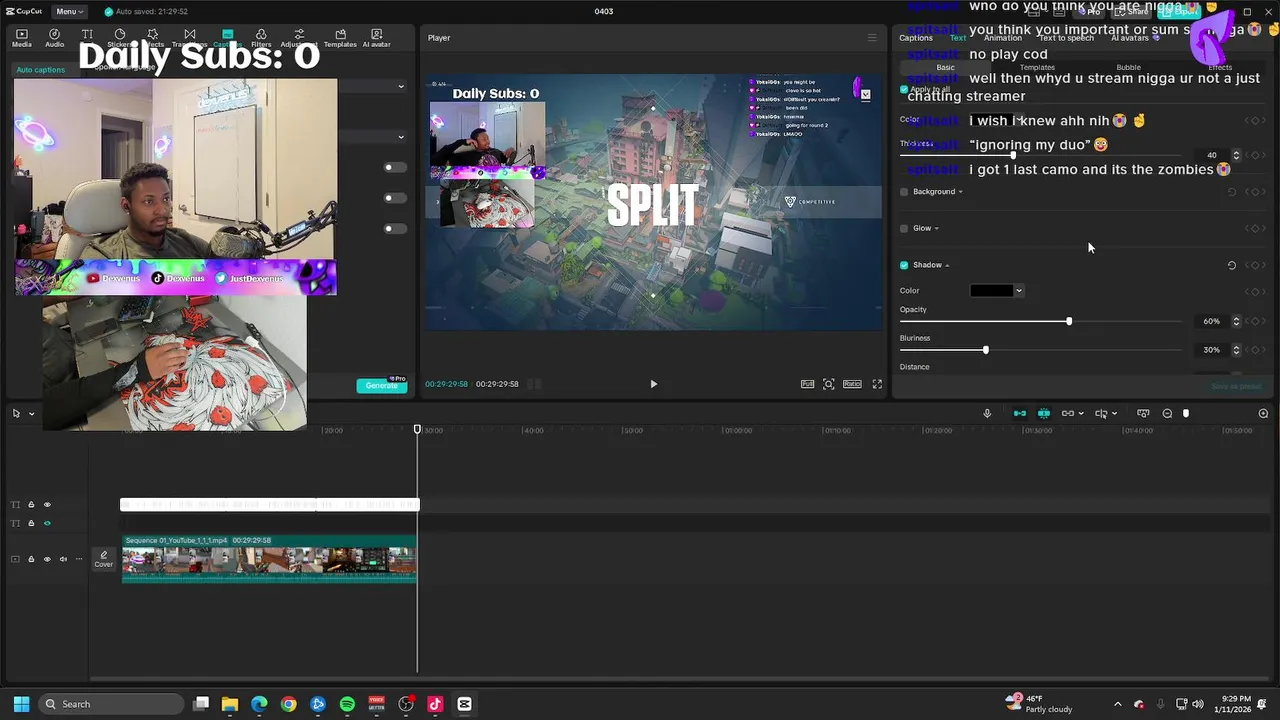Image resolution: width=1280 pixels, height=720 pixels.
Task: Open the AI avatar panel
Action: point(376,38)
